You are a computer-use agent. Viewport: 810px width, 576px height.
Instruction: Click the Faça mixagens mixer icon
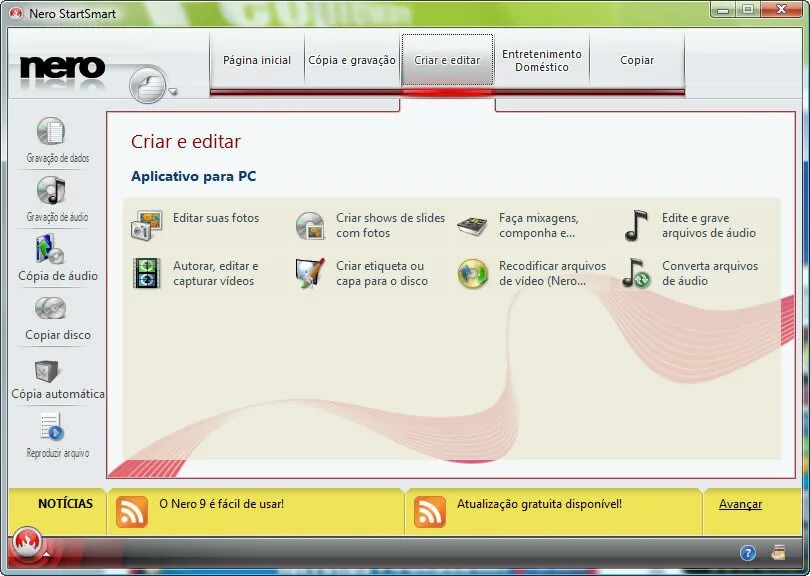pyautogui.click(x=472, y=226)
